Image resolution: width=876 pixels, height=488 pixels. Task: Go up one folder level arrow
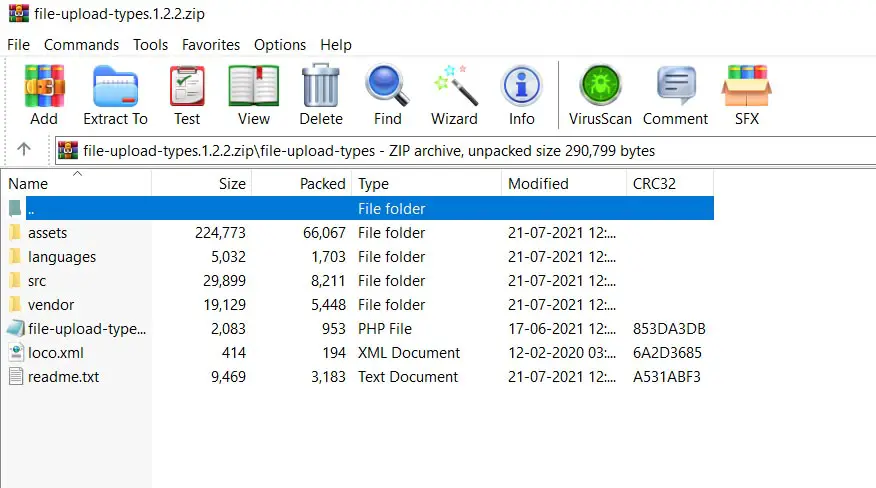(23, 149)
